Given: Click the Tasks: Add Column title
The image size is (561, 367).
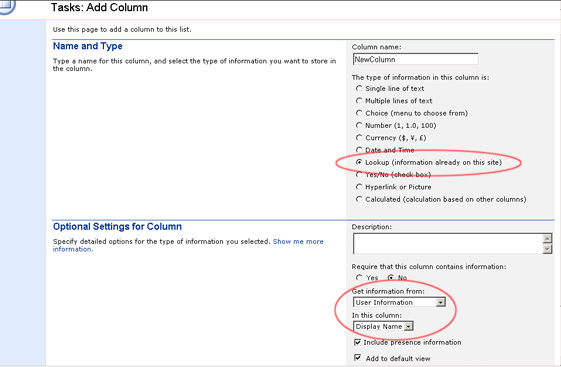Looking at the screenshot, I should pyautogui.click(x=99, y=8).
